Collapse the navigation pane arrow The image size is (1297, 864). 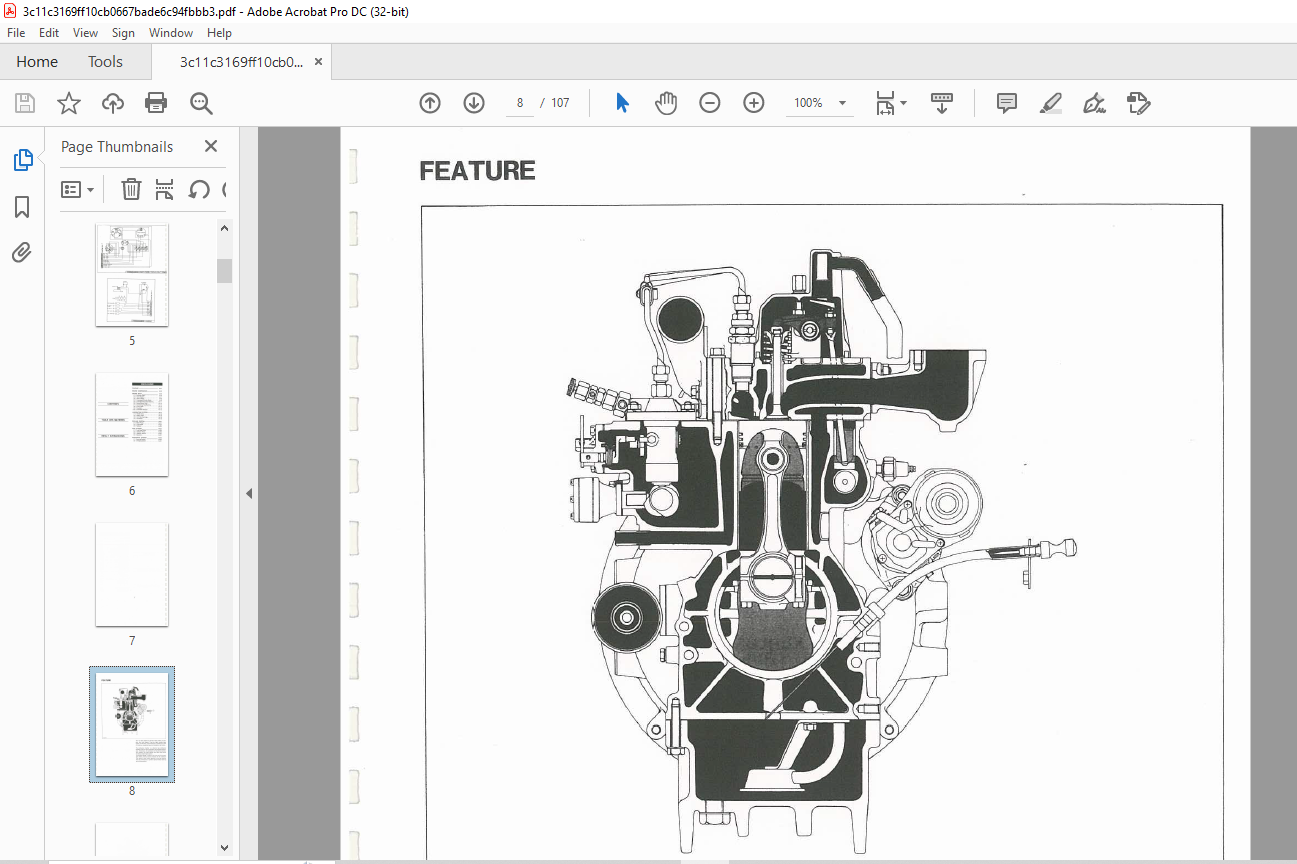[249, 493]
